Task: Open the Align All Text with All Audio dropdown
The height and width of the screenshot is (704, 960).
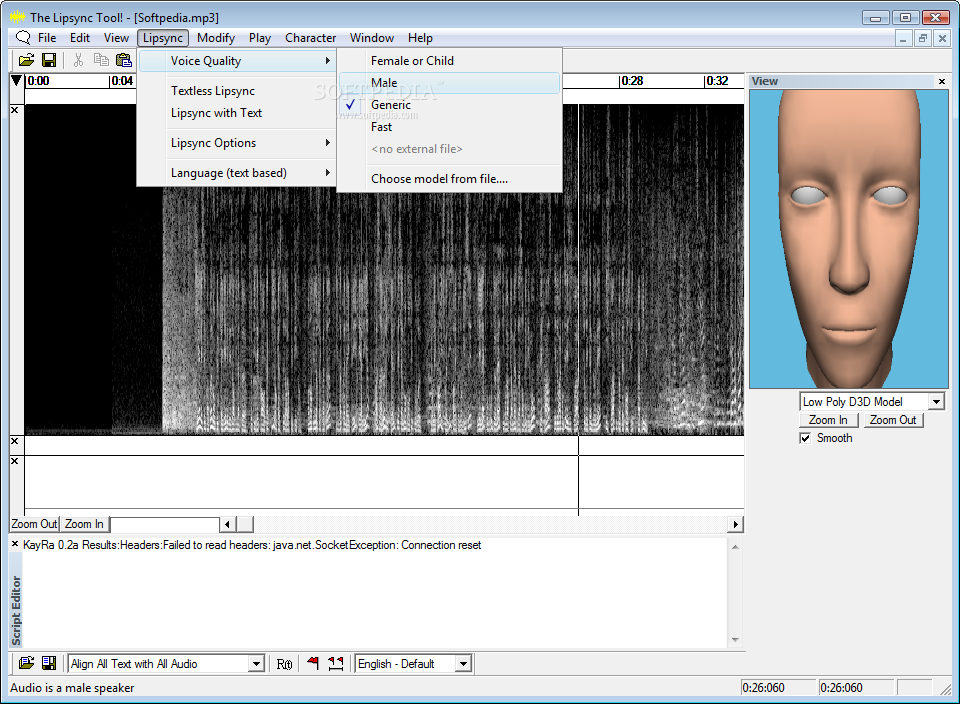Action: 257,664
